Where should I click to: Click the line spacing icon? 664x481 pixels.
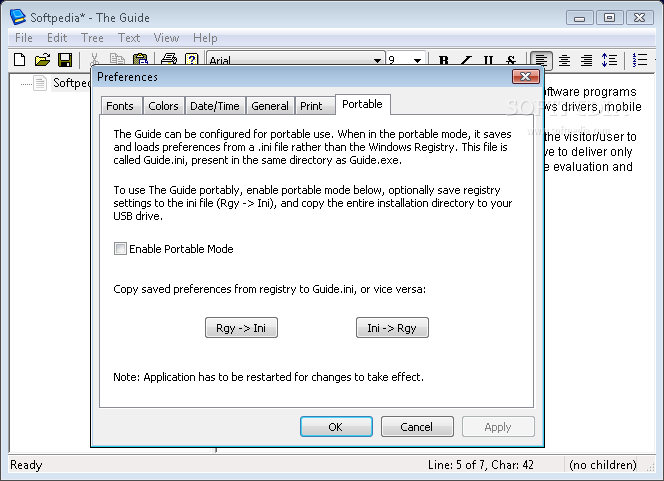[609, 61]
